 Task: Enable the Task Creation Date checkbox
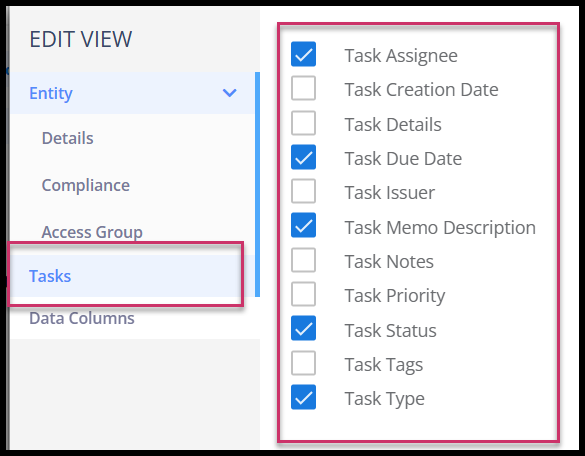pyautogui.click(x=303, y=88)
